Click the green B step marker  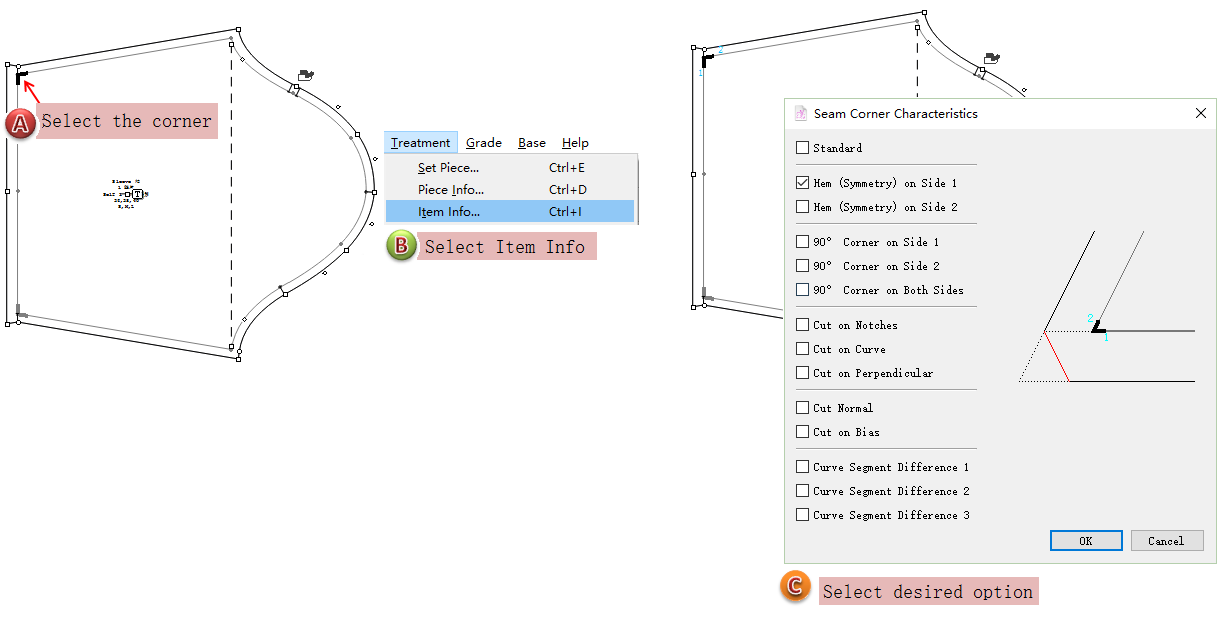[401, 247]
